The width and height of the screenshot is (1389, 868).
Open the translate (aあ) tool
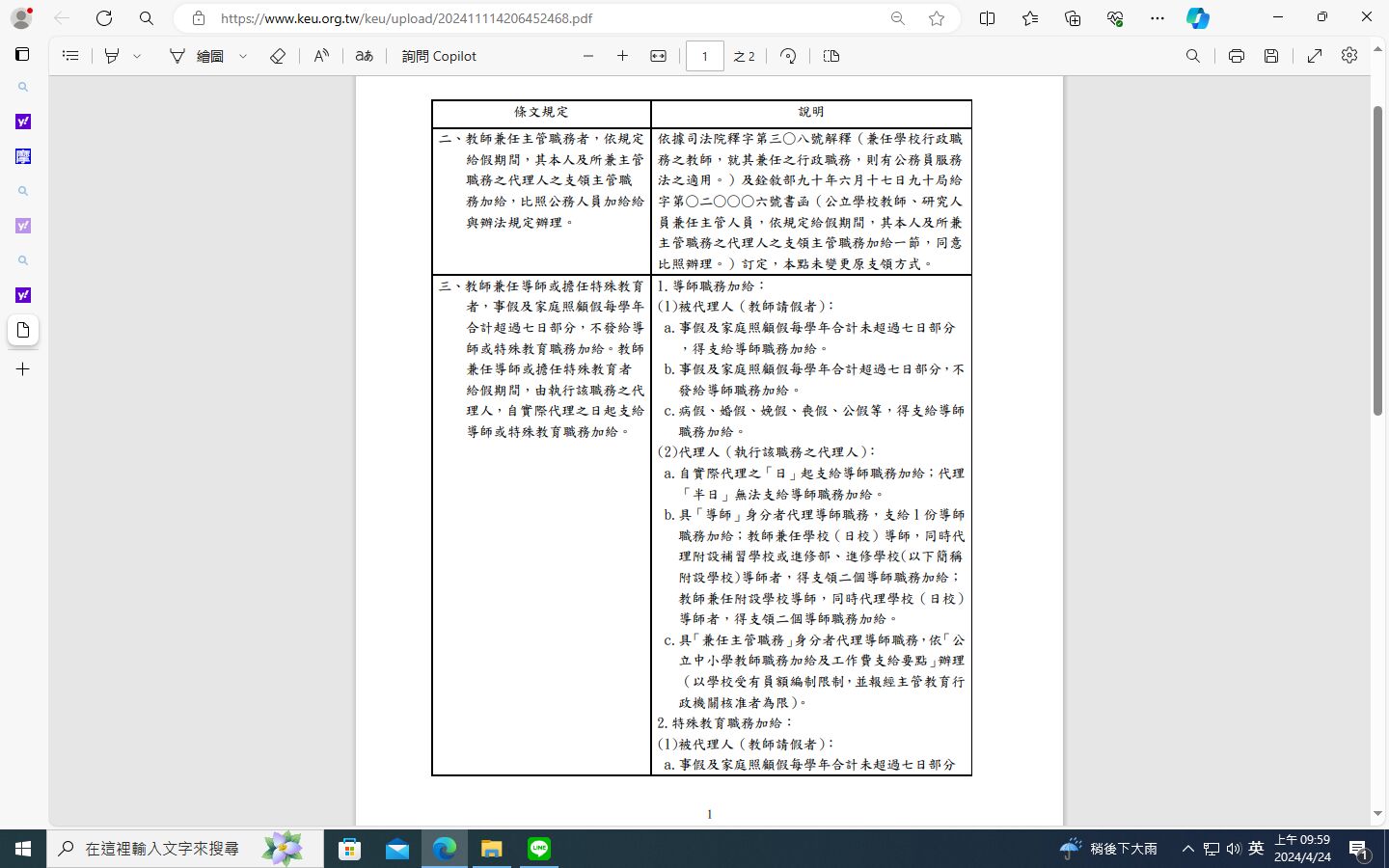[x=364, y=56]
